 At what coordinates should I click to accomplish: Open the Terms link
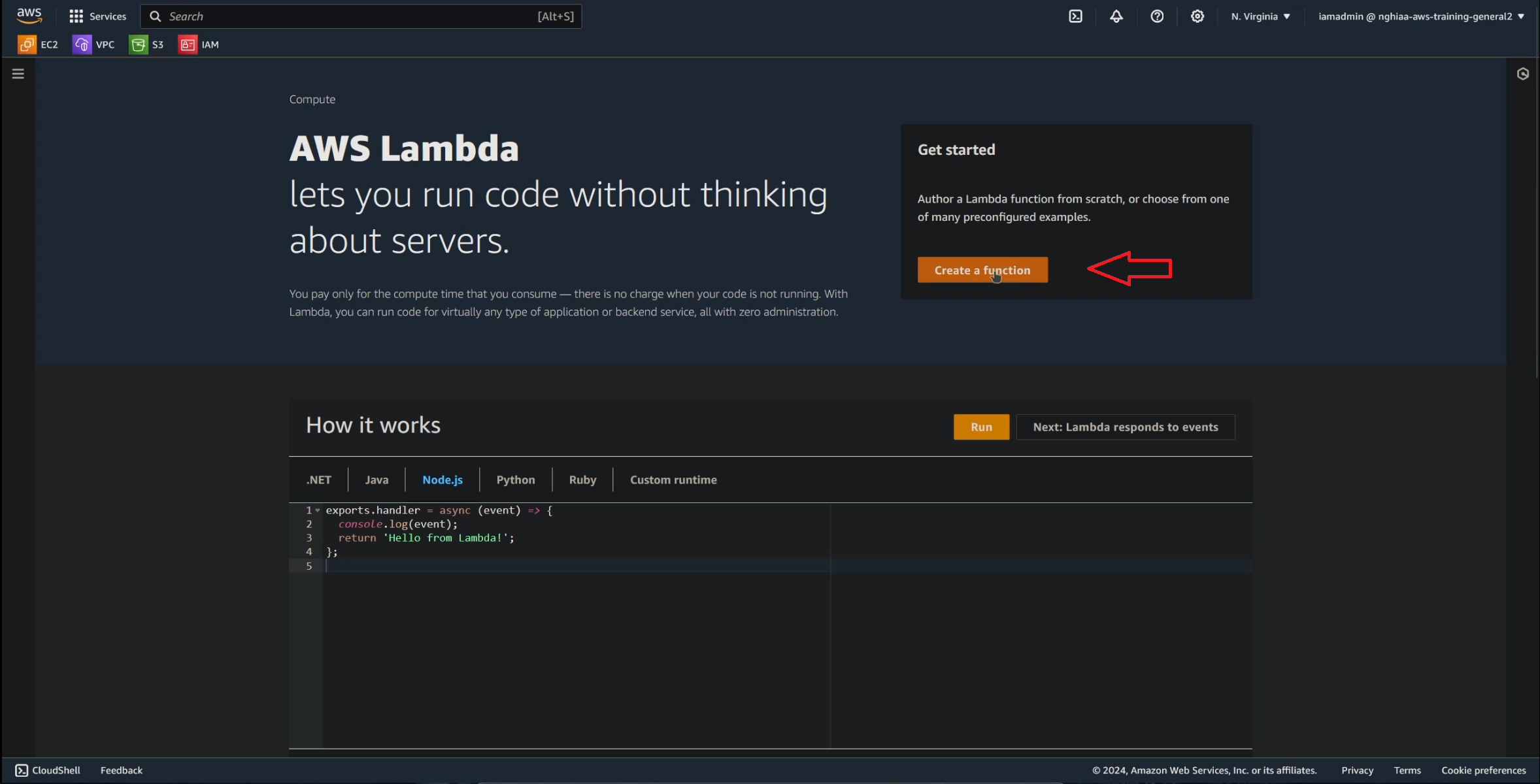(x=1407, y=770)
